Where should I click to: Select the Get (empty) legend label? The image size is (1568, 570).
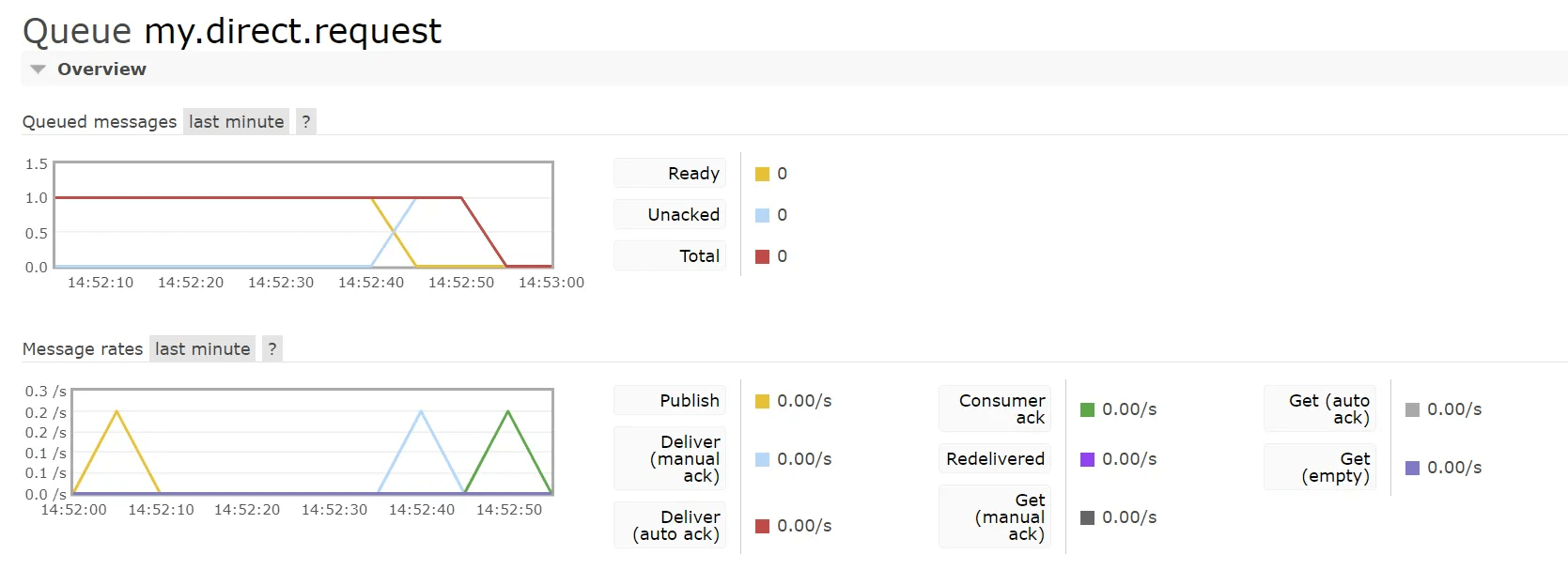click(x=1335, y=468)
